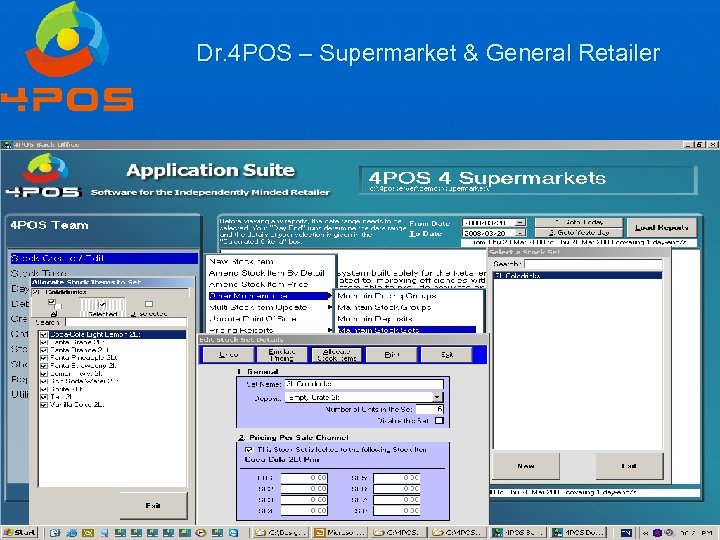Click the Set Name text field

pyautogui.click(x=364, y=384)
